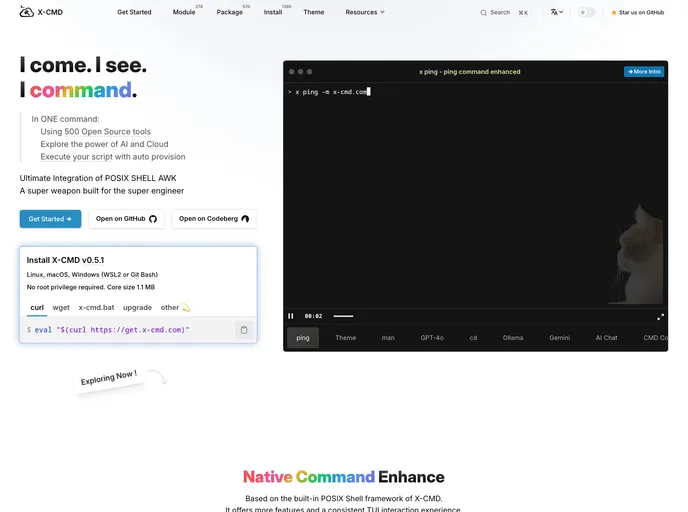Screen dimensions: 688x512
Task: Click 'Explore the power of AI and Cloud'
Action: [104, 144]
